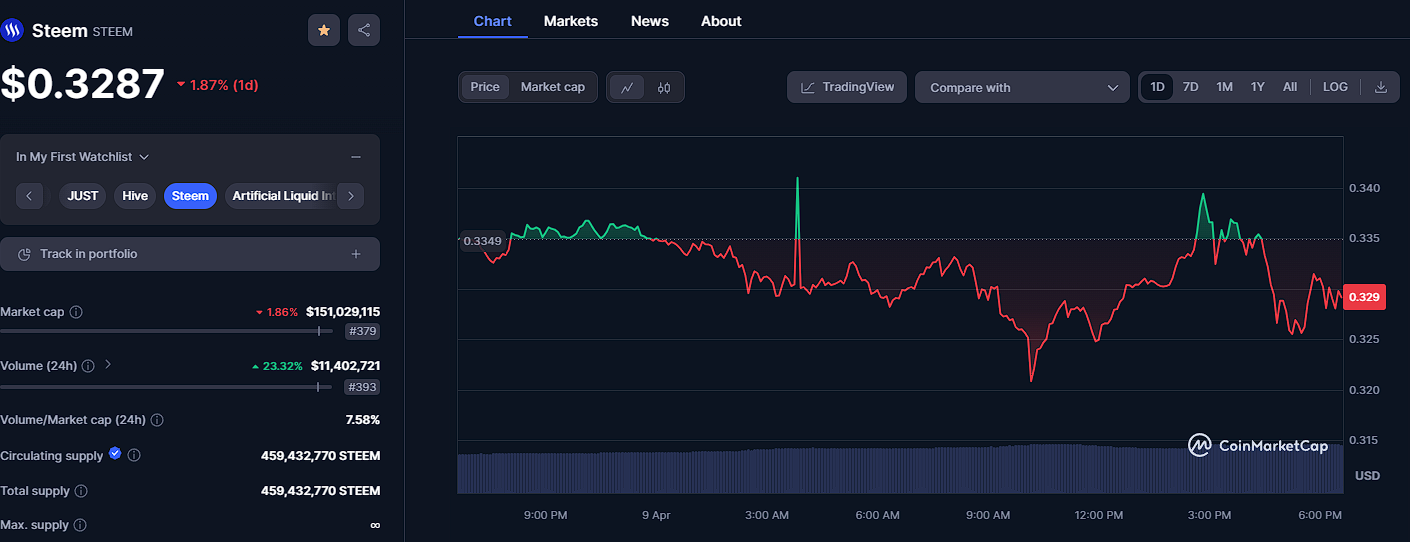Click the Steem logo icon
Image resolution: width=1410 pixels, height=542 pixels.
12,31
